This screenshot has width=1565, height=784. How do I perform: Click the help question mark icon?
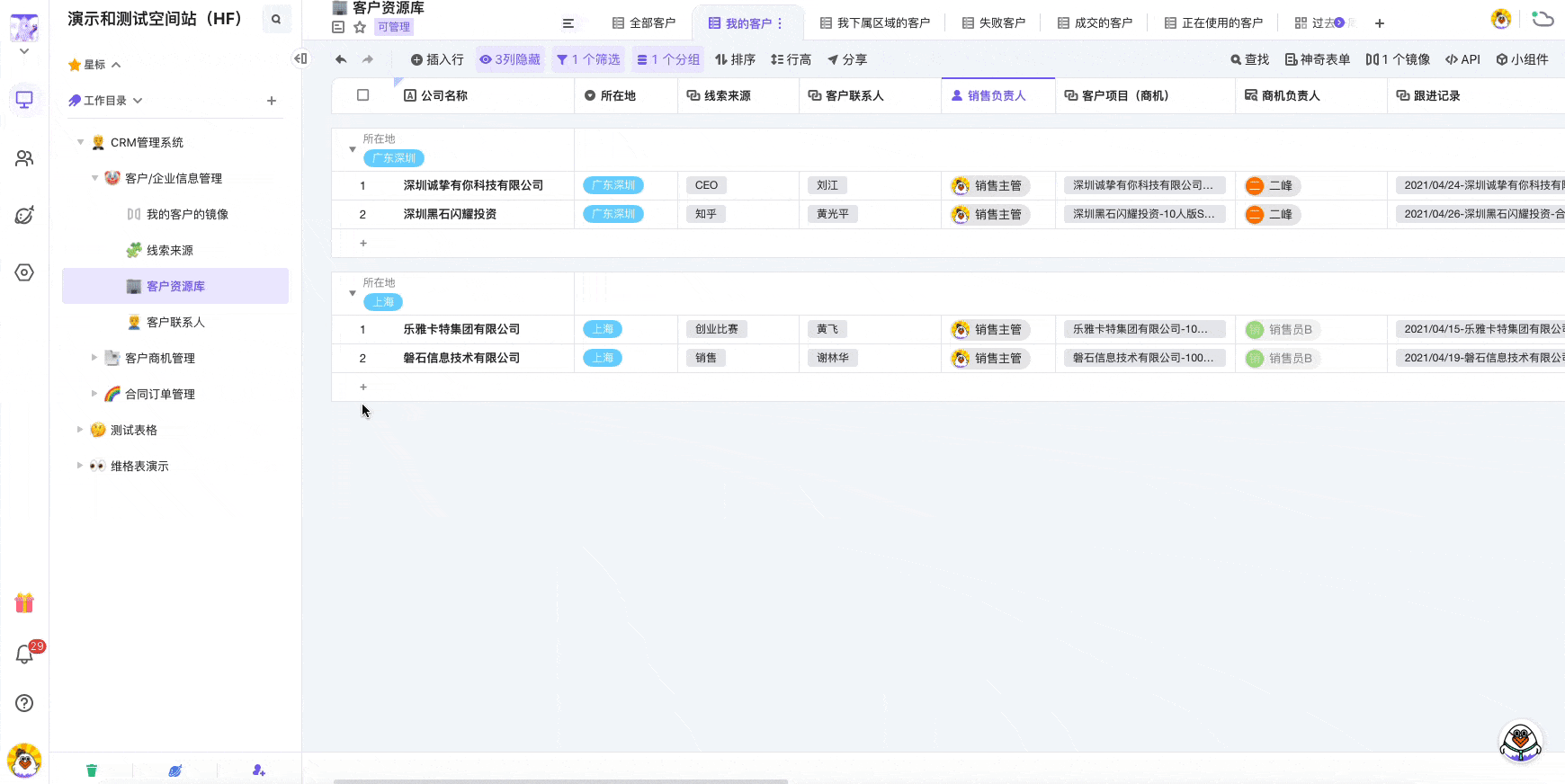(24, 703)
